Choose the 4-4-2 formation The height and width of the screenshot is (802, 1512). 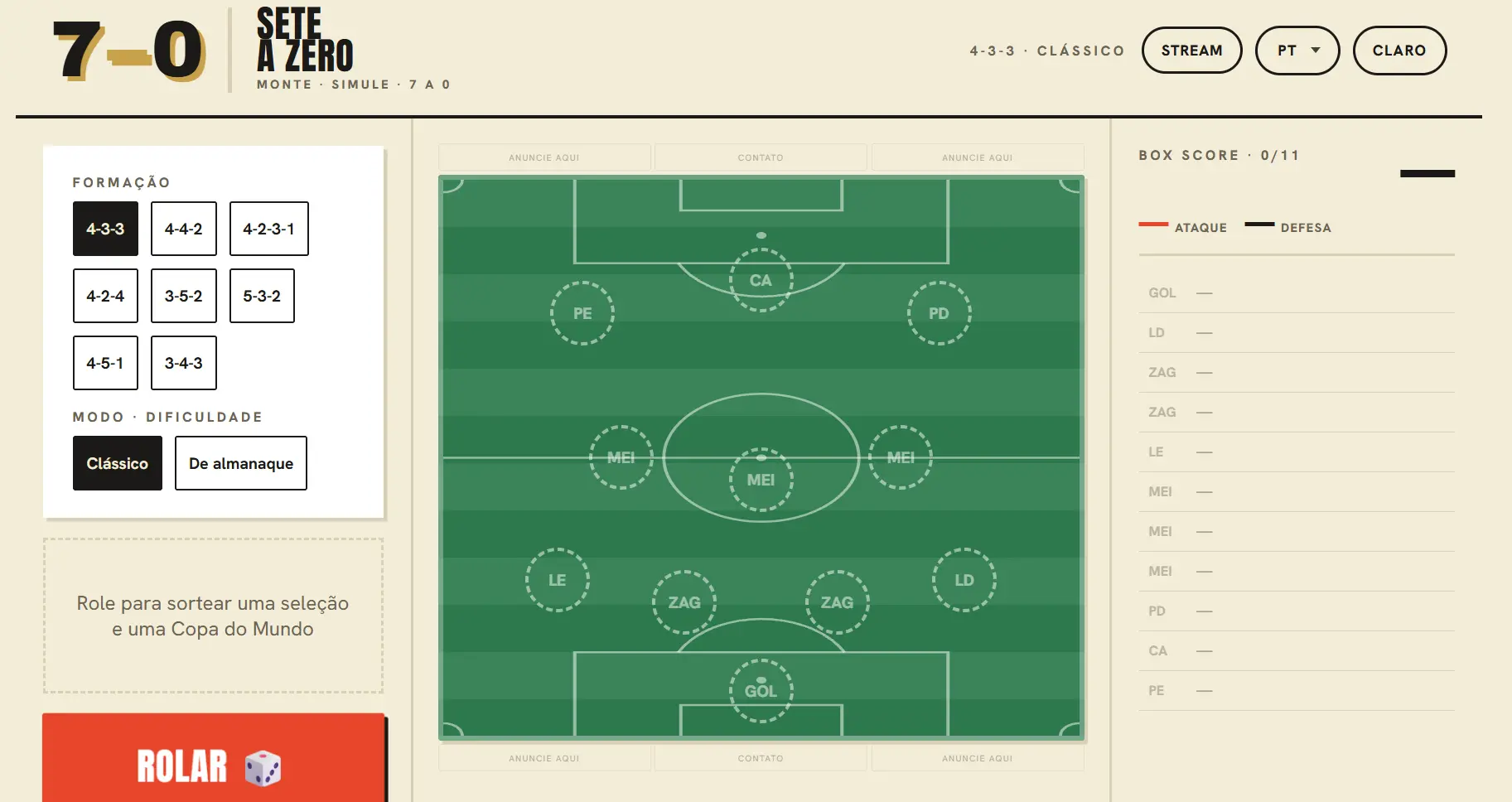pos(184,229)
